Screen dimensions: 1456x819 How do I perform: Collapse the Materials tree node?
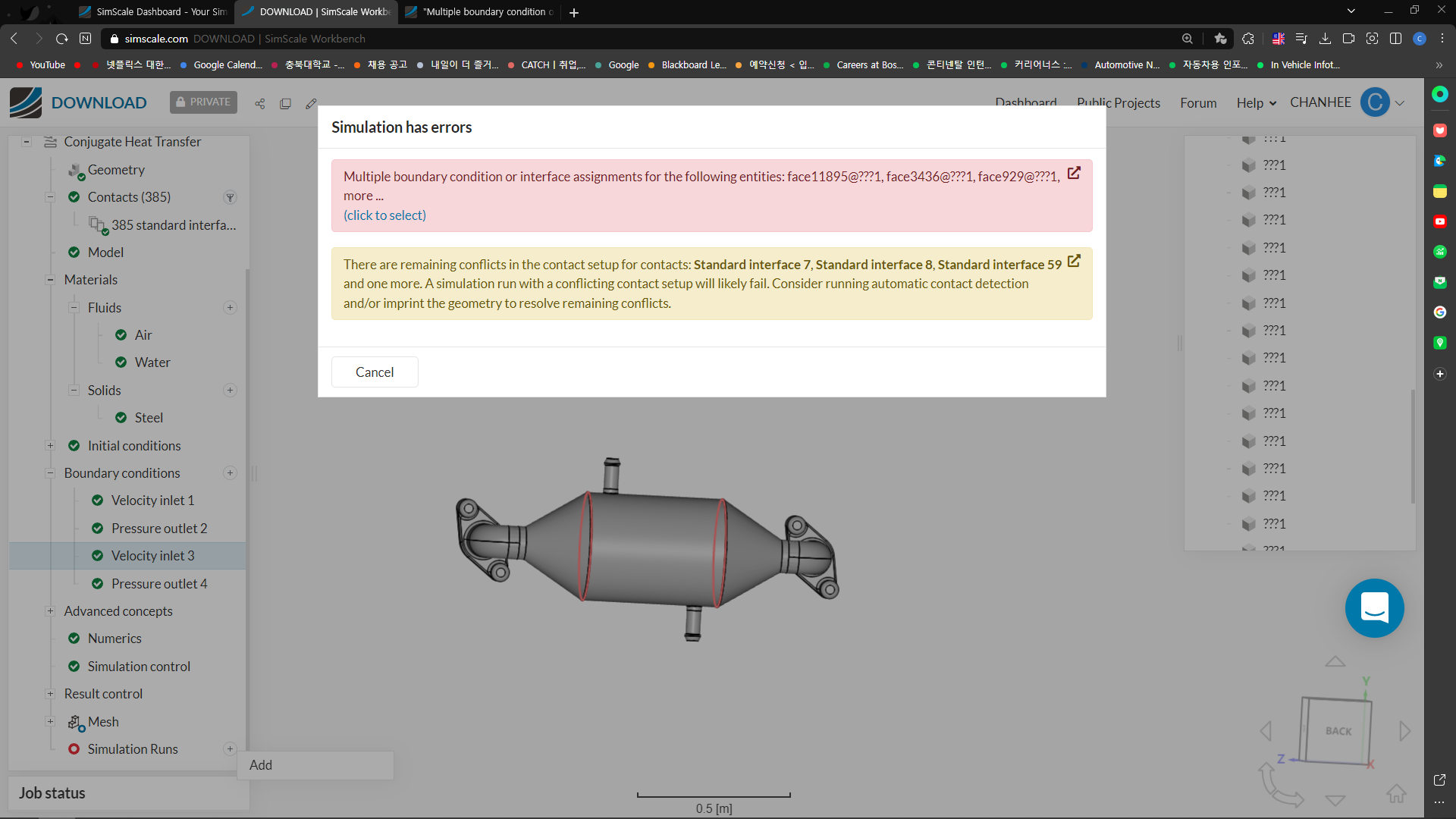tap(50, 280)
